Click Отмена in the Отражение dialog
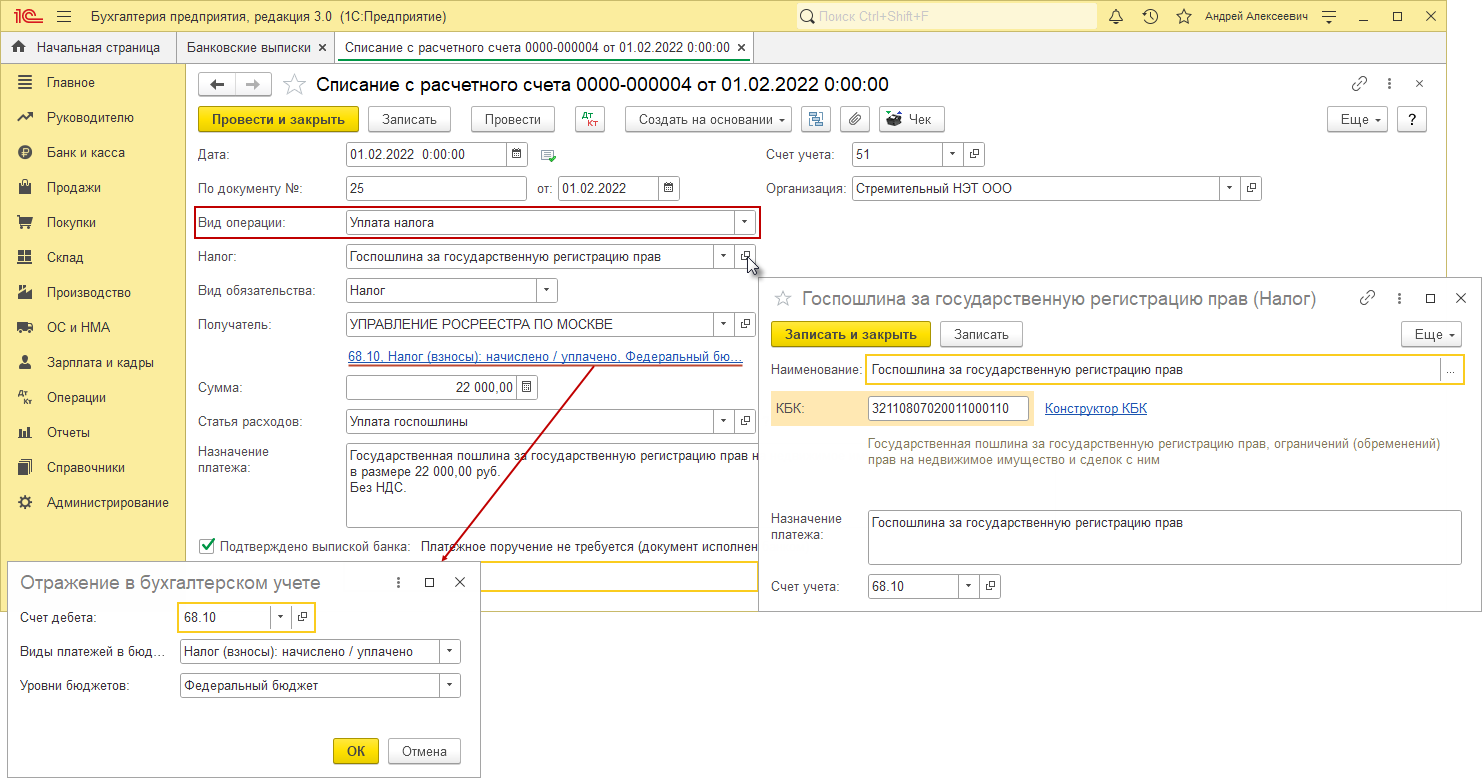Viewport: 1483px width, 779px height. tap(425, 751)
